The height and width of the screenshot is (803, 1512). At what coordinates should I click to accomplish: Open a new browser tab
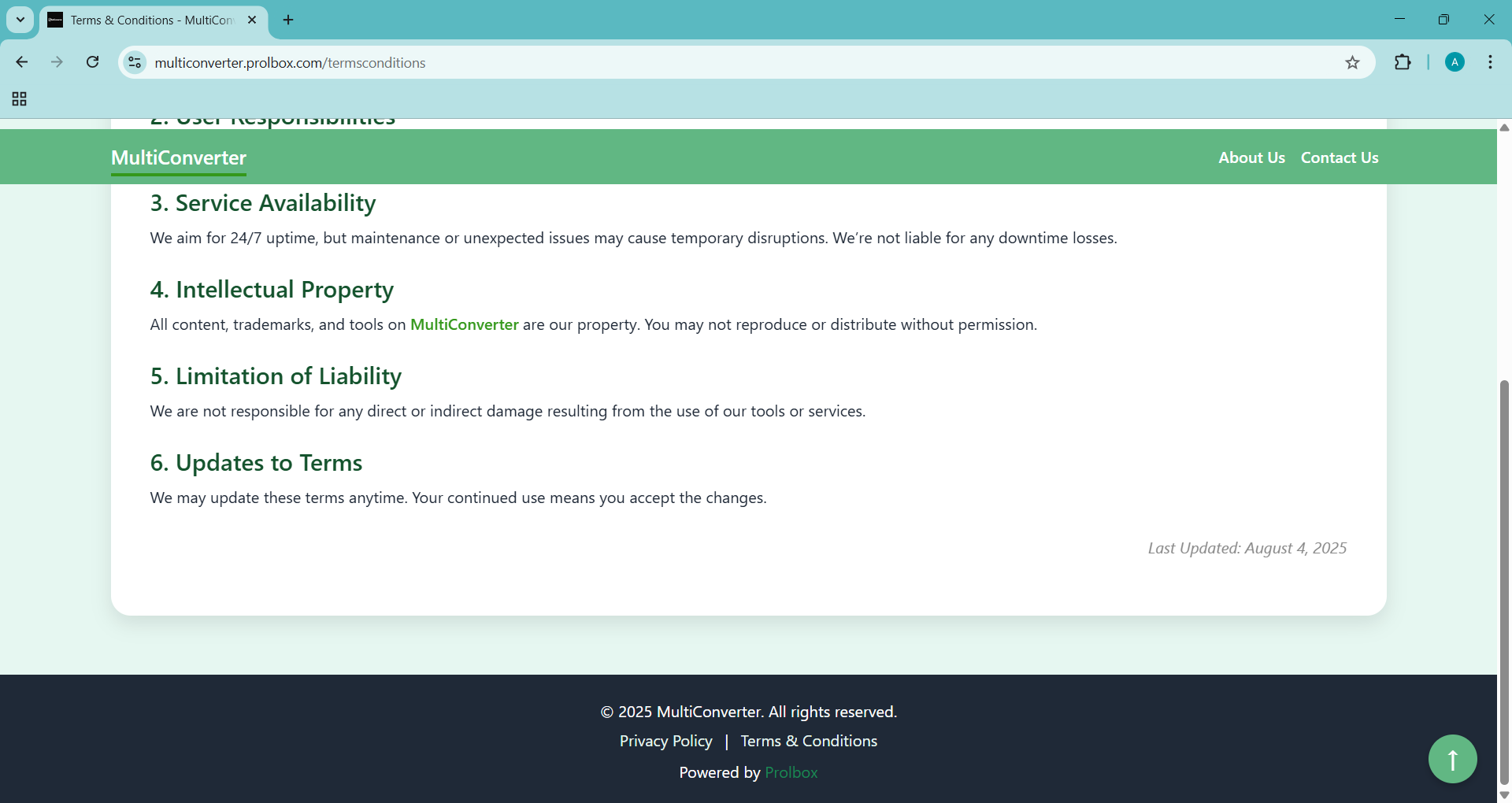coord(288,20)
